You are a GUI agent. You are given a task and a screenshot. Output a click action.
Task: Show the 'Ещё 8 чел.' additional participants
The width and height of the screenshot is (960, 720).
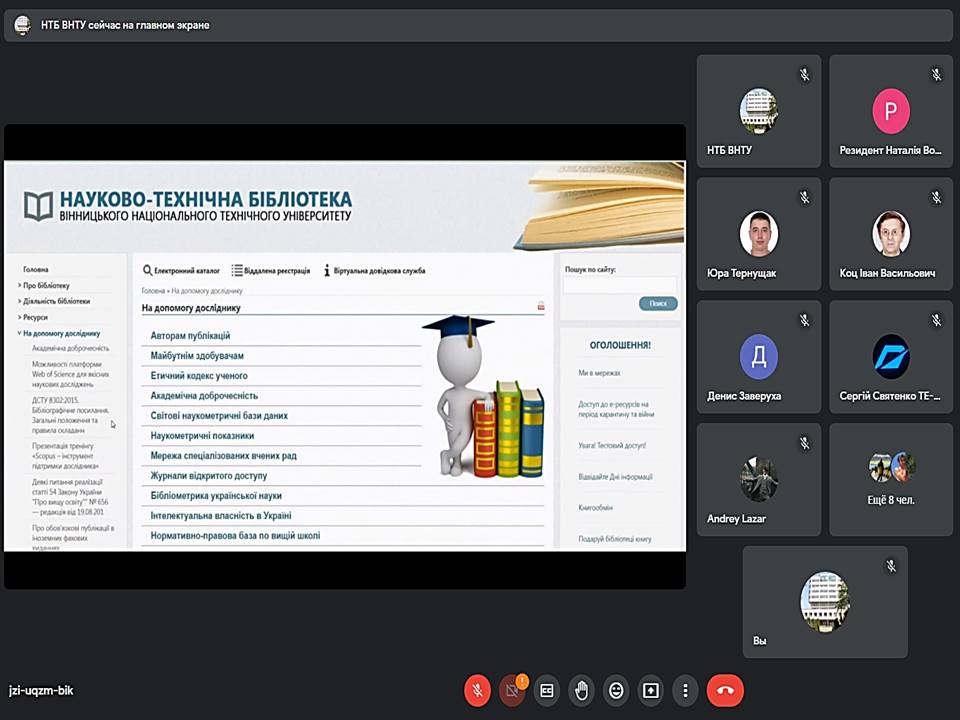pos(891,479)
